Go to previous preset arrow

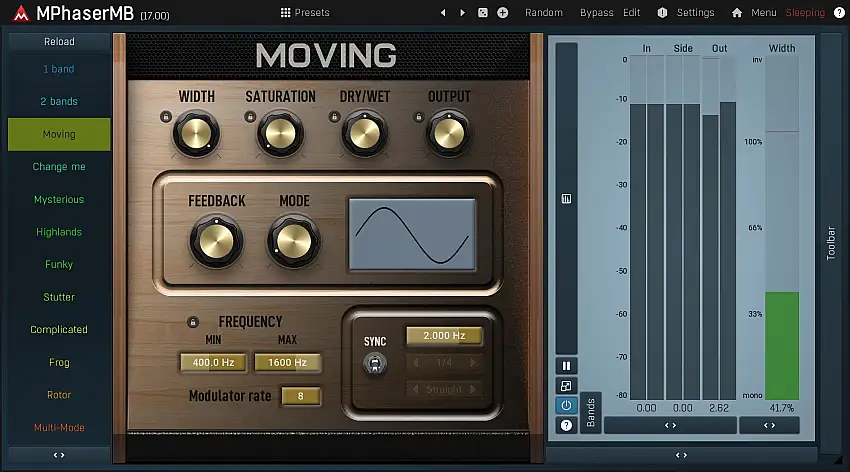point(443,12)
